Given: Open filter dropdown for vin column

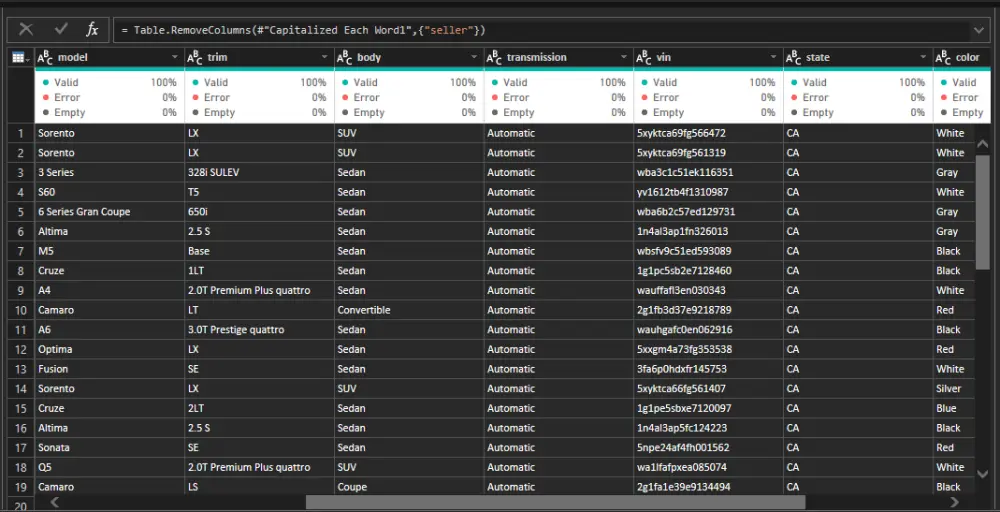Looking at the screenshot, I should click(x=774, y=57).
